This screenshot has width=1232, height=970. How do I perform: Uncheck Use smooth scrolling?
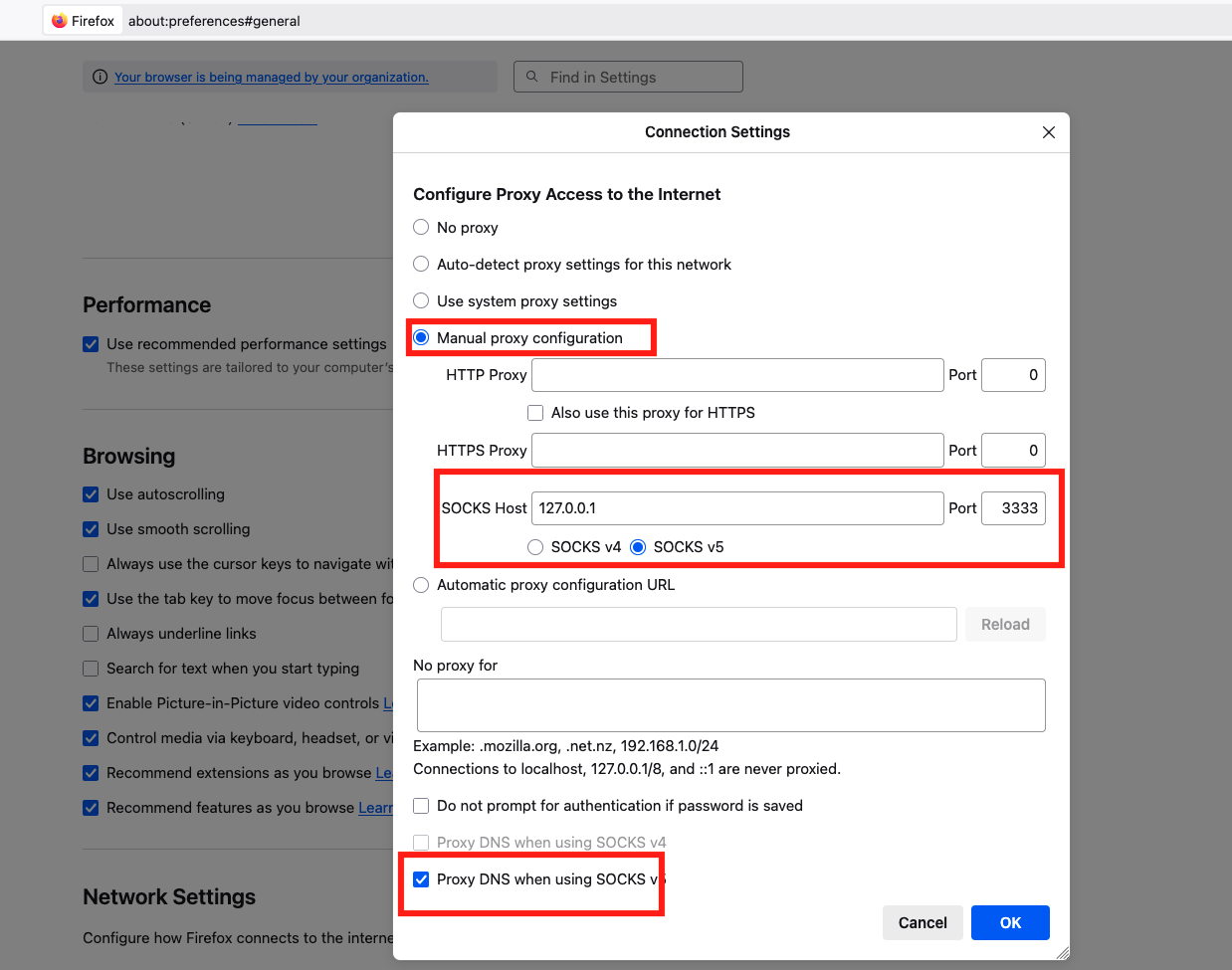pos(91,528)
